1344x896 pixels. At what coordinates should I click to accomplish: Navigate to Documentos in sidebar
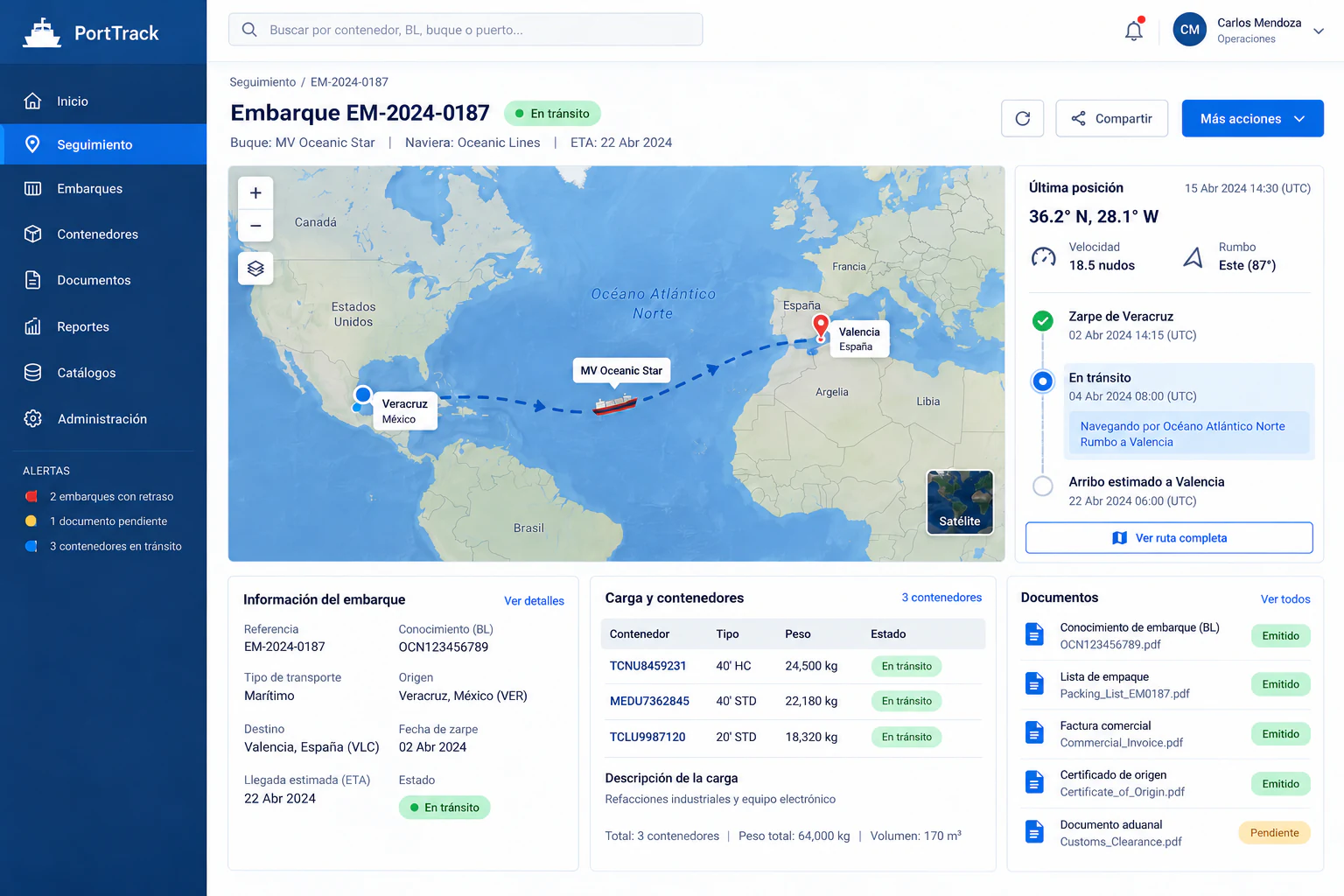point(103,280)
